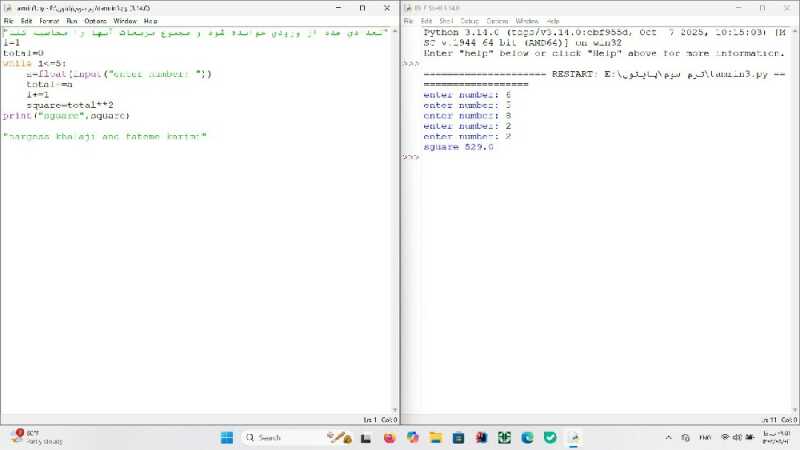Open the Shell menu in IDLE Shell
This screenshot has height=450, width=800.
click(444, 21)
